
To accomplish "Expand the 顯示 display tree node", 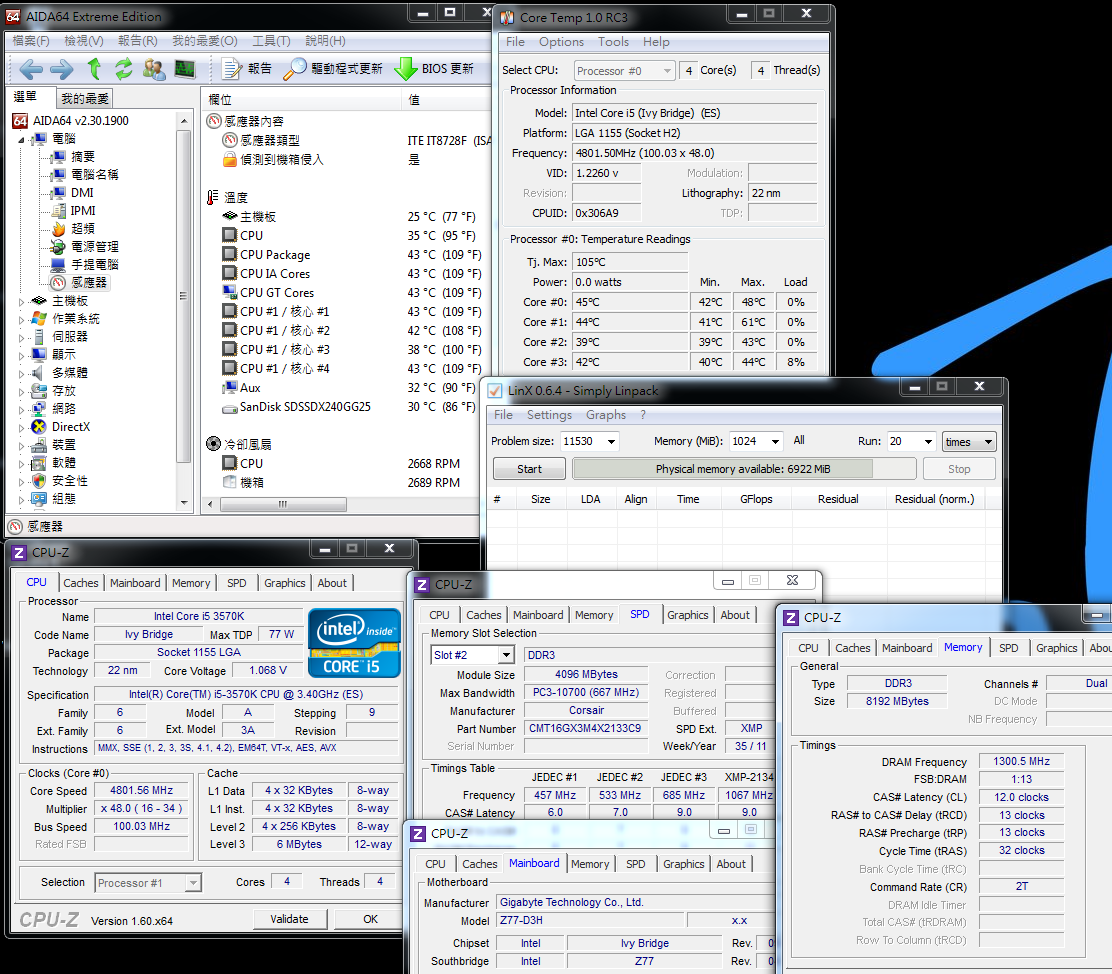I will tap(21, 355).
